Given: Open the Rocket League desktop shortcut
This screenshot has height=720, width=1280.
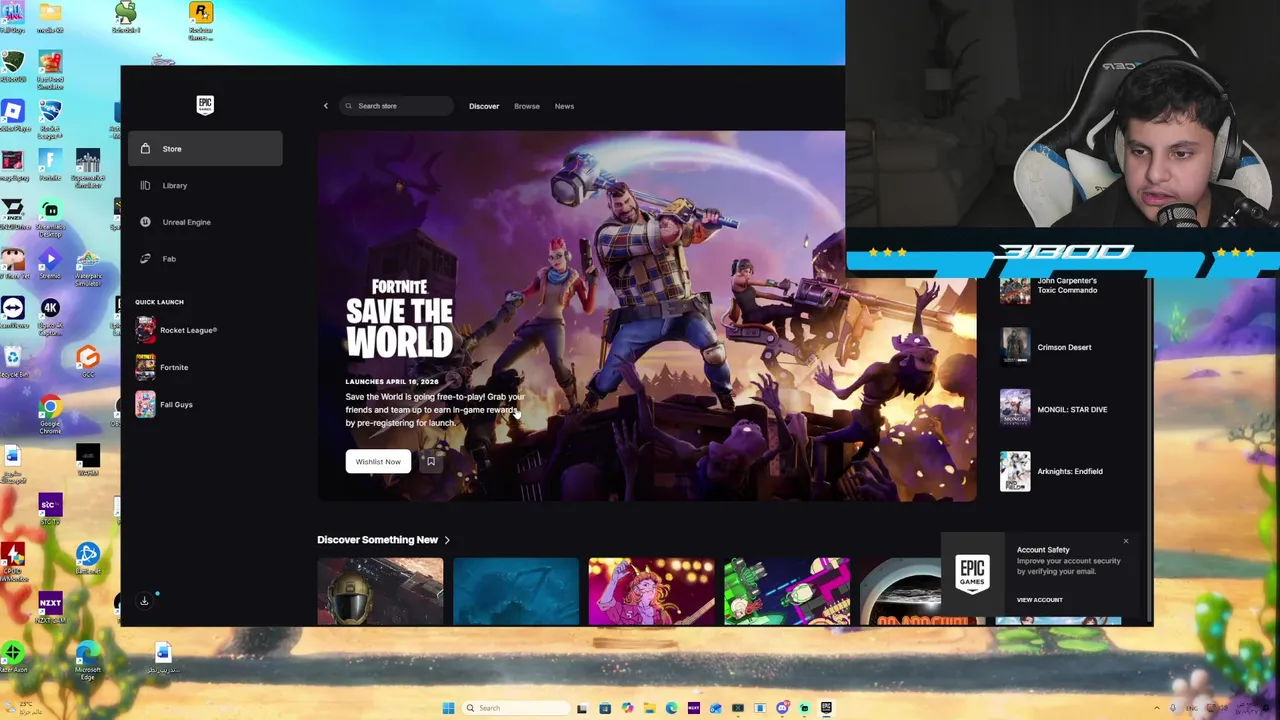Looking at the screenshot, I should pos(50,118).
